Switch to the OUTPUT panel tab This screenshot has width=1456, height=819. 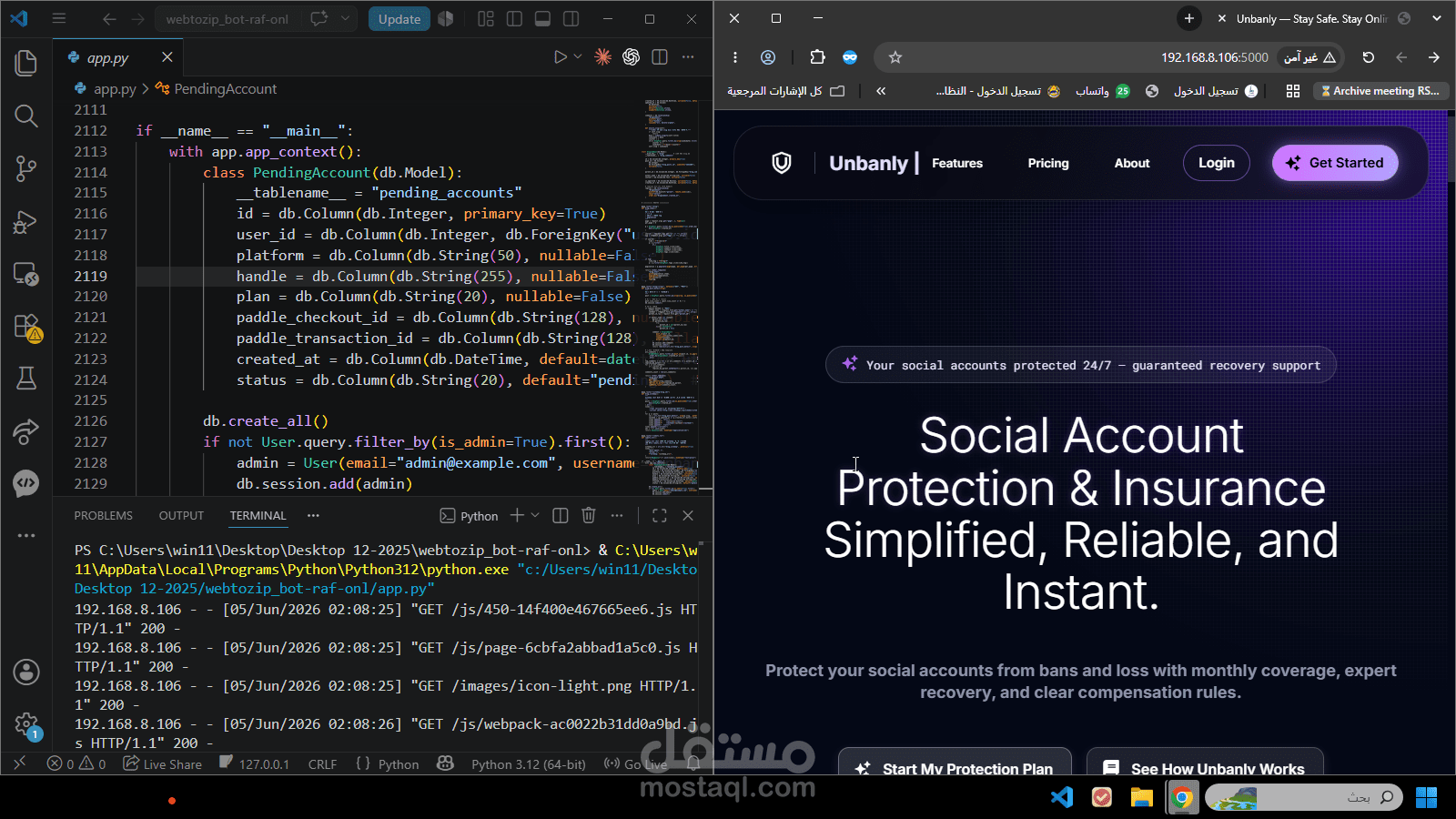pos(181,516)
